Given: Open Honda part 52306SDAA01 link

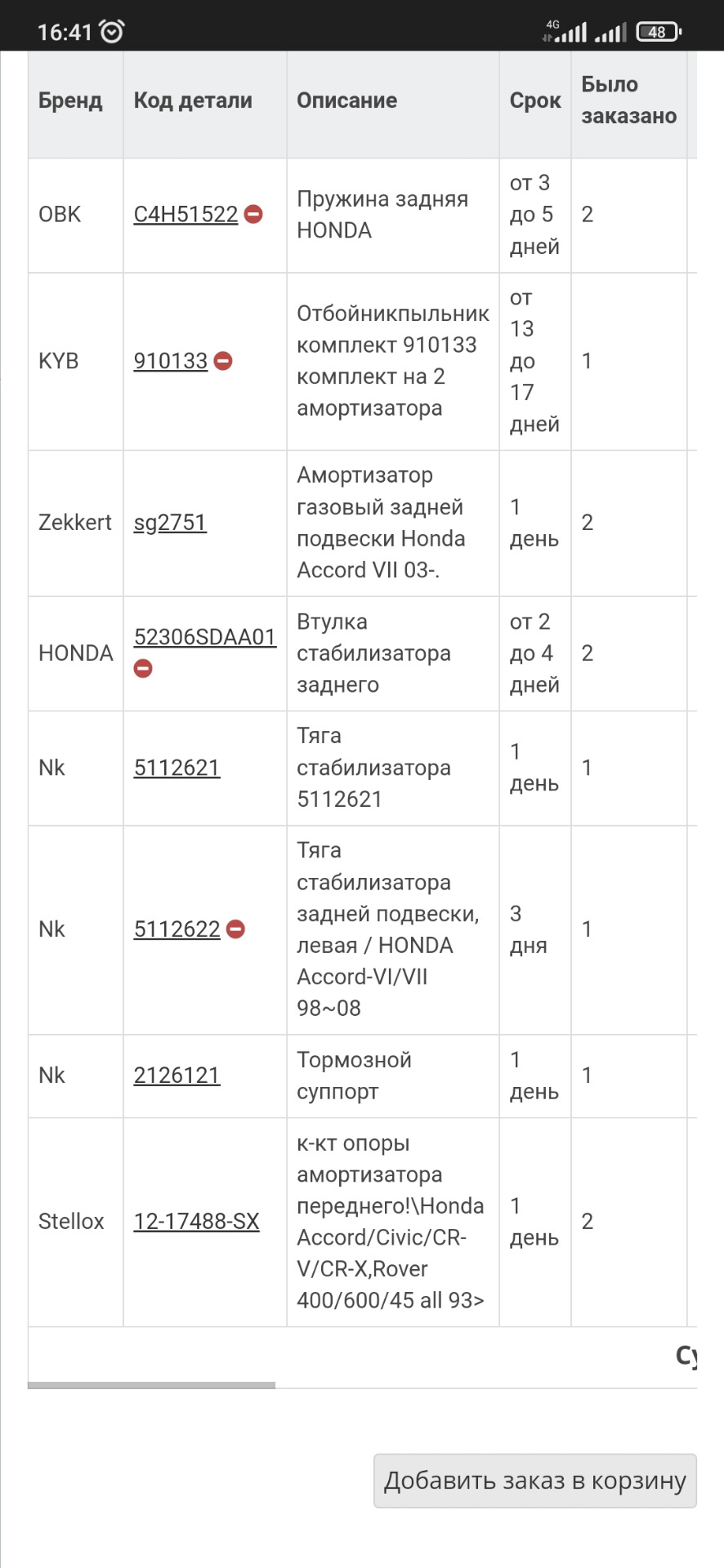Looking at the screenshot, I should (x=204, y=637).
